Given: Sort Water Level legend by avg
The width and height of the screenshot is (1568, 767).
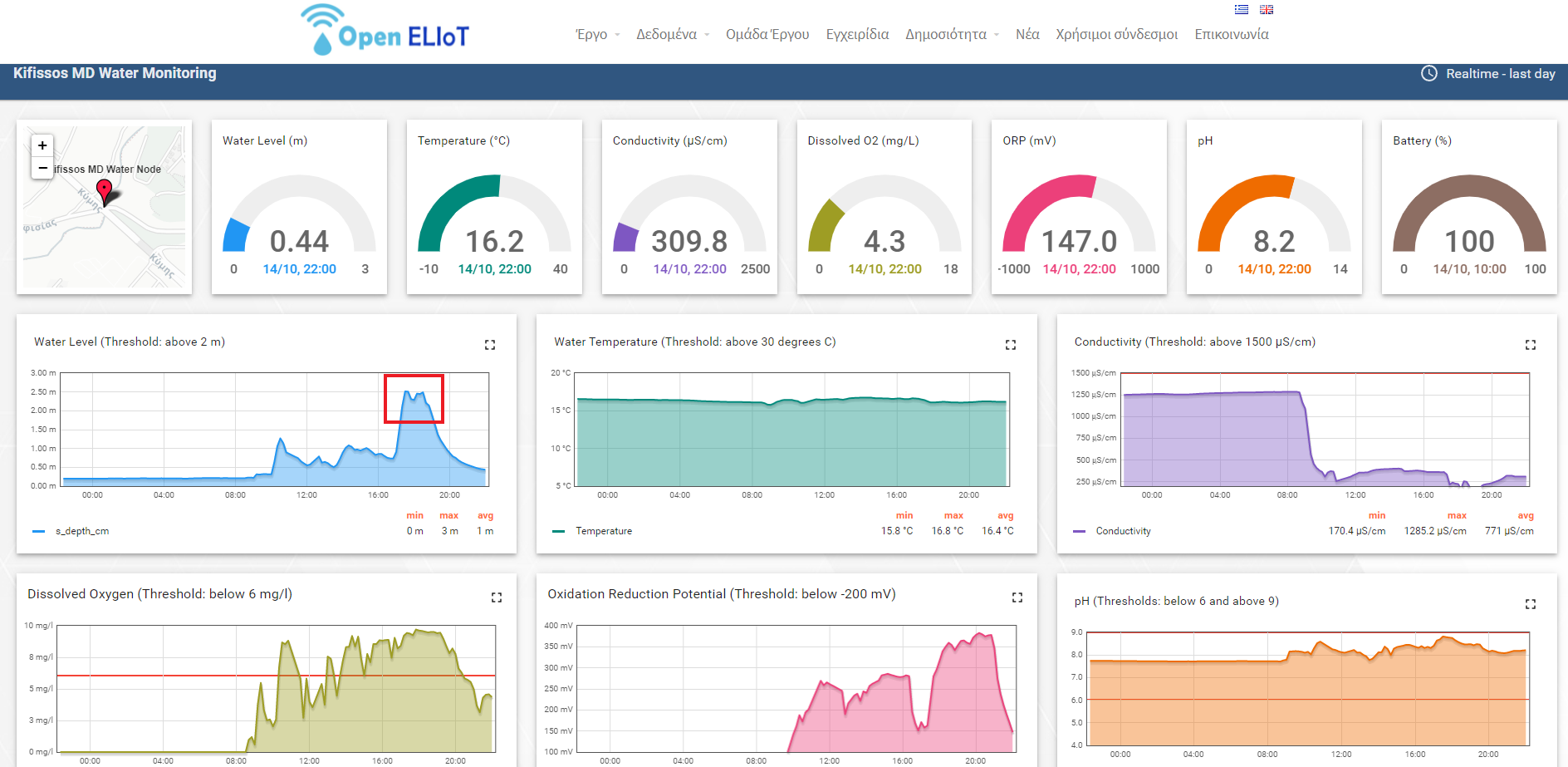Looking at the screenshot, I should (x=486, y=515).
